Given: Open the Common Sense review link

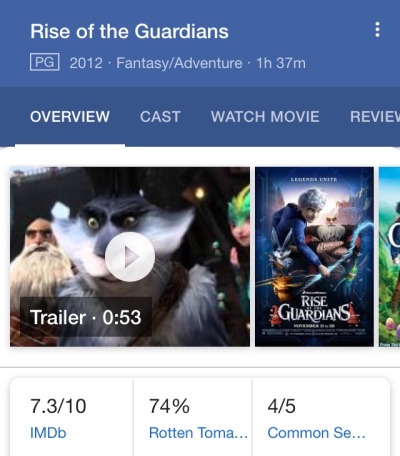Looking at the screenshot, I should coord(316,433).
